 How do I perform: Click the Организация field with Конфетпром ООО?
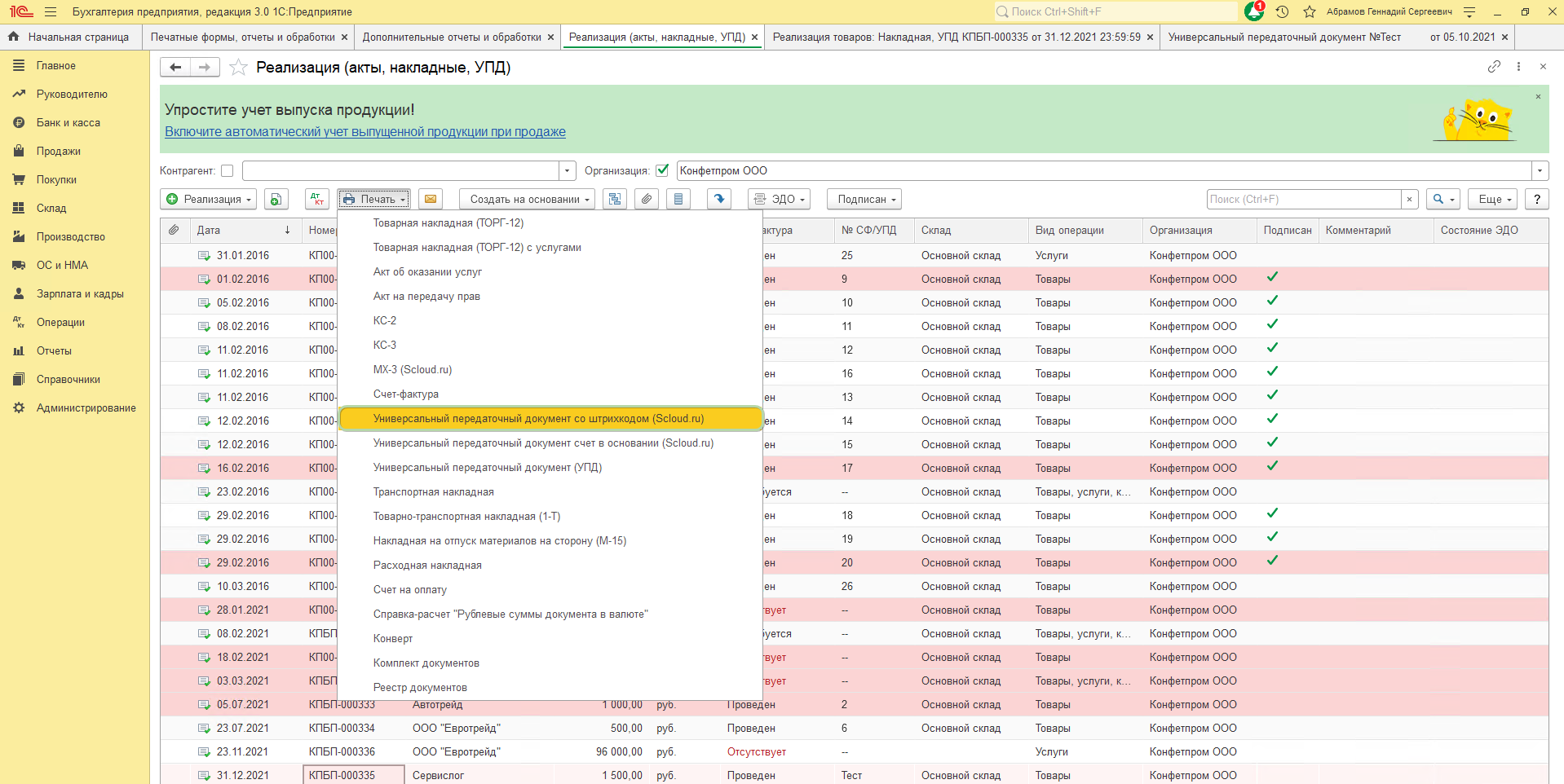pyautogui.click(x=1104, y=170)
